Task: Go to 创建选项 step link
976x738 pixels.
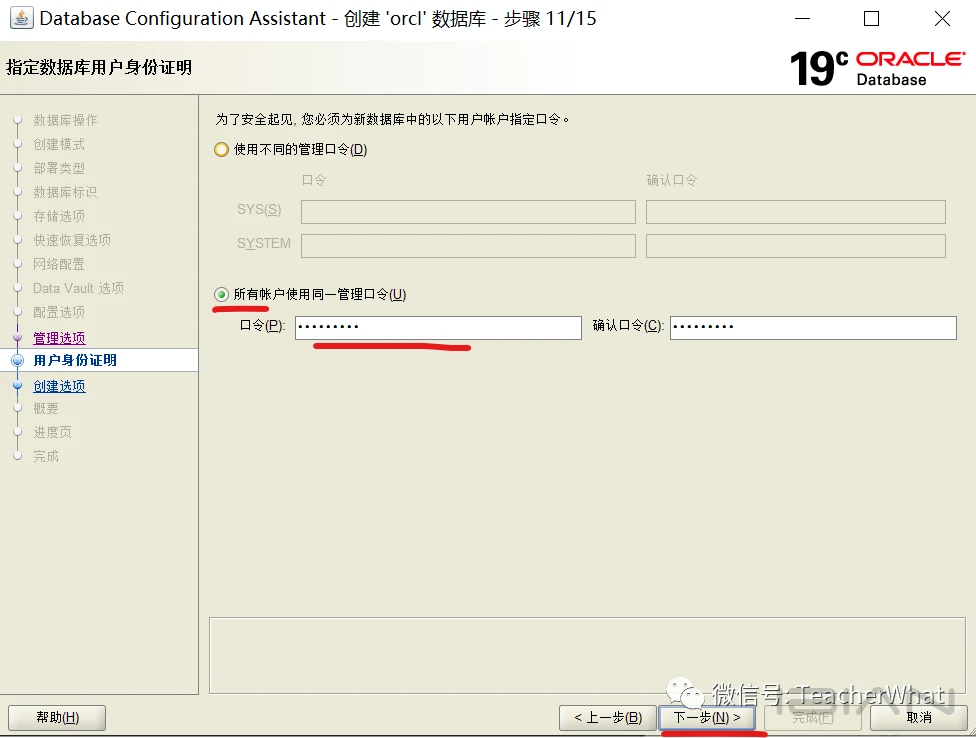Action: point(59,386)
